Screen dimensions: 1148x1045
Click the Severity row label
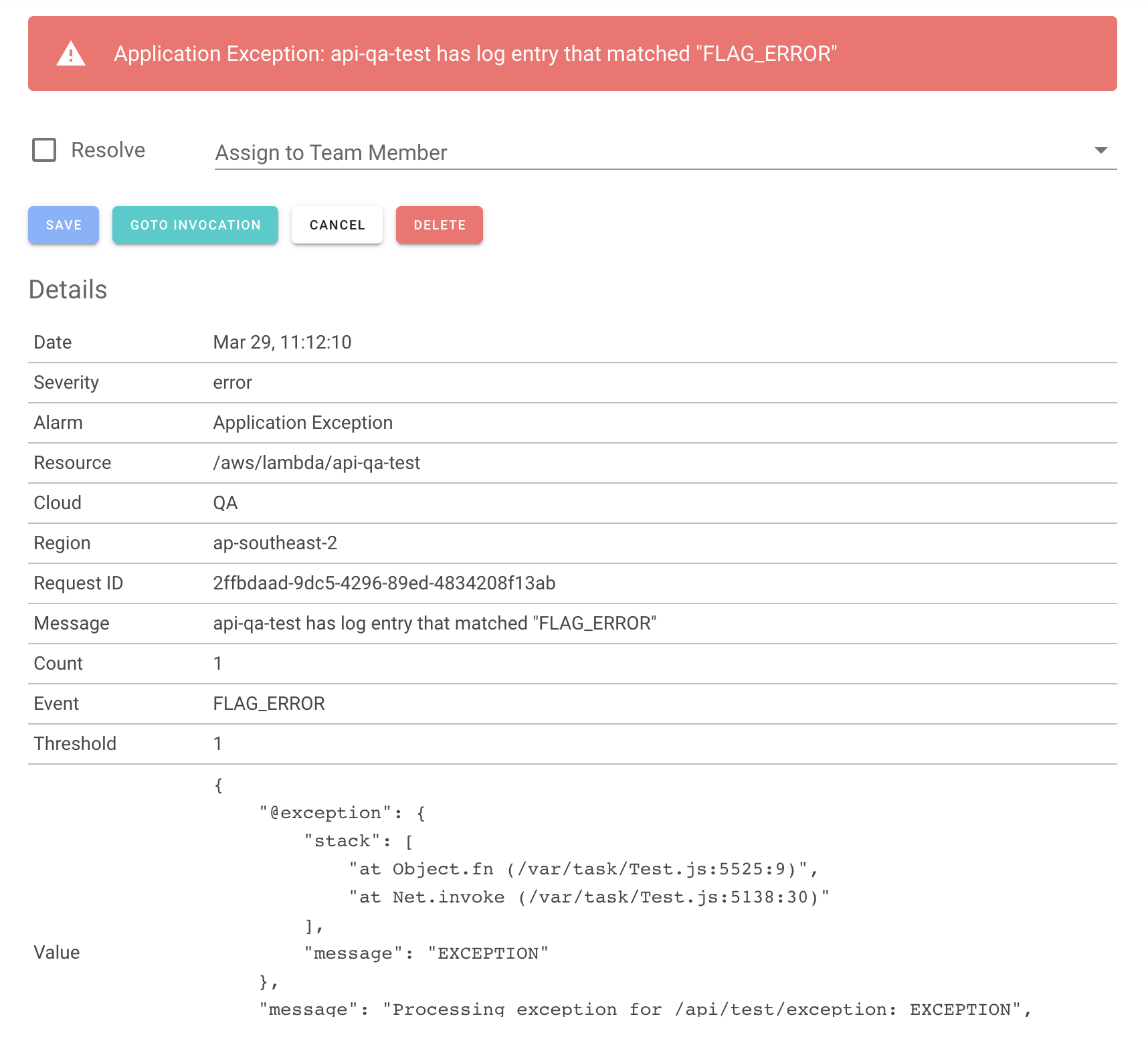click(x=66, y=383)
